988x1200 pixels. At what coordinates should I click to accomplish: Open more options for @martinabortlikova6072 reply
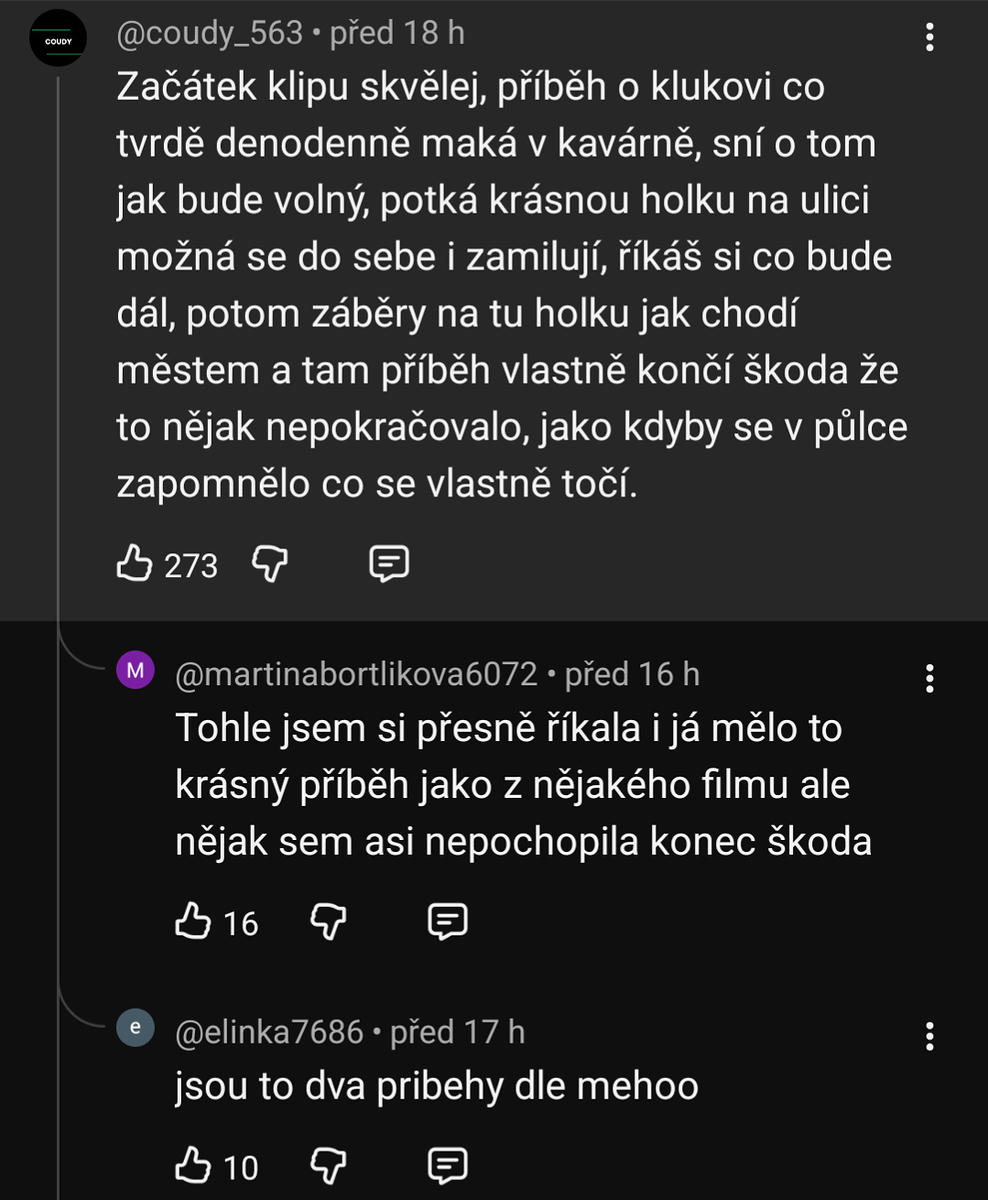930,679
